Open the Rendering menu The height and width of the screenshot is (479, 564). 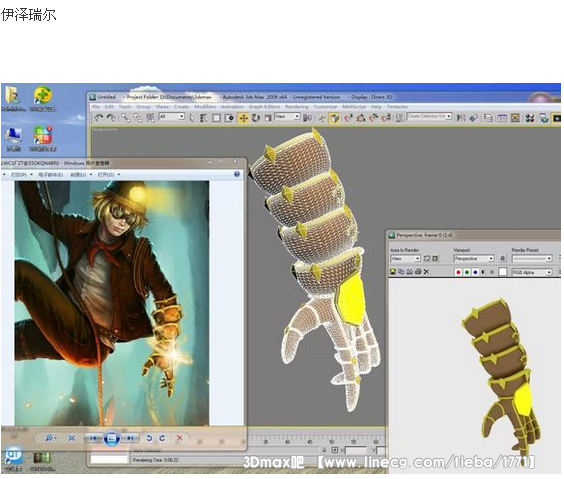click(297, 107)
